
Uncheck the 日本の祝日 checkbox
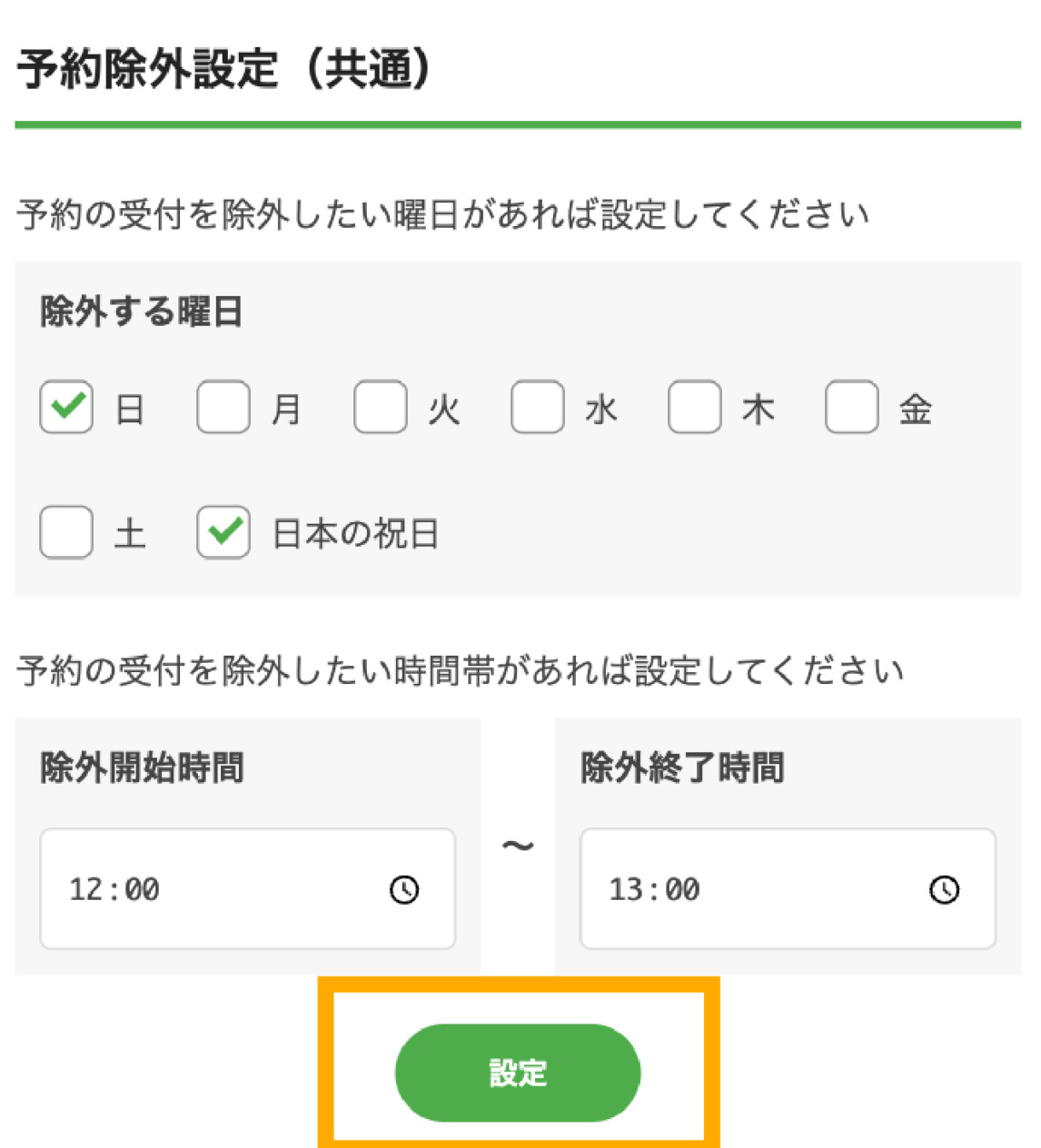(x=223, y=532)
